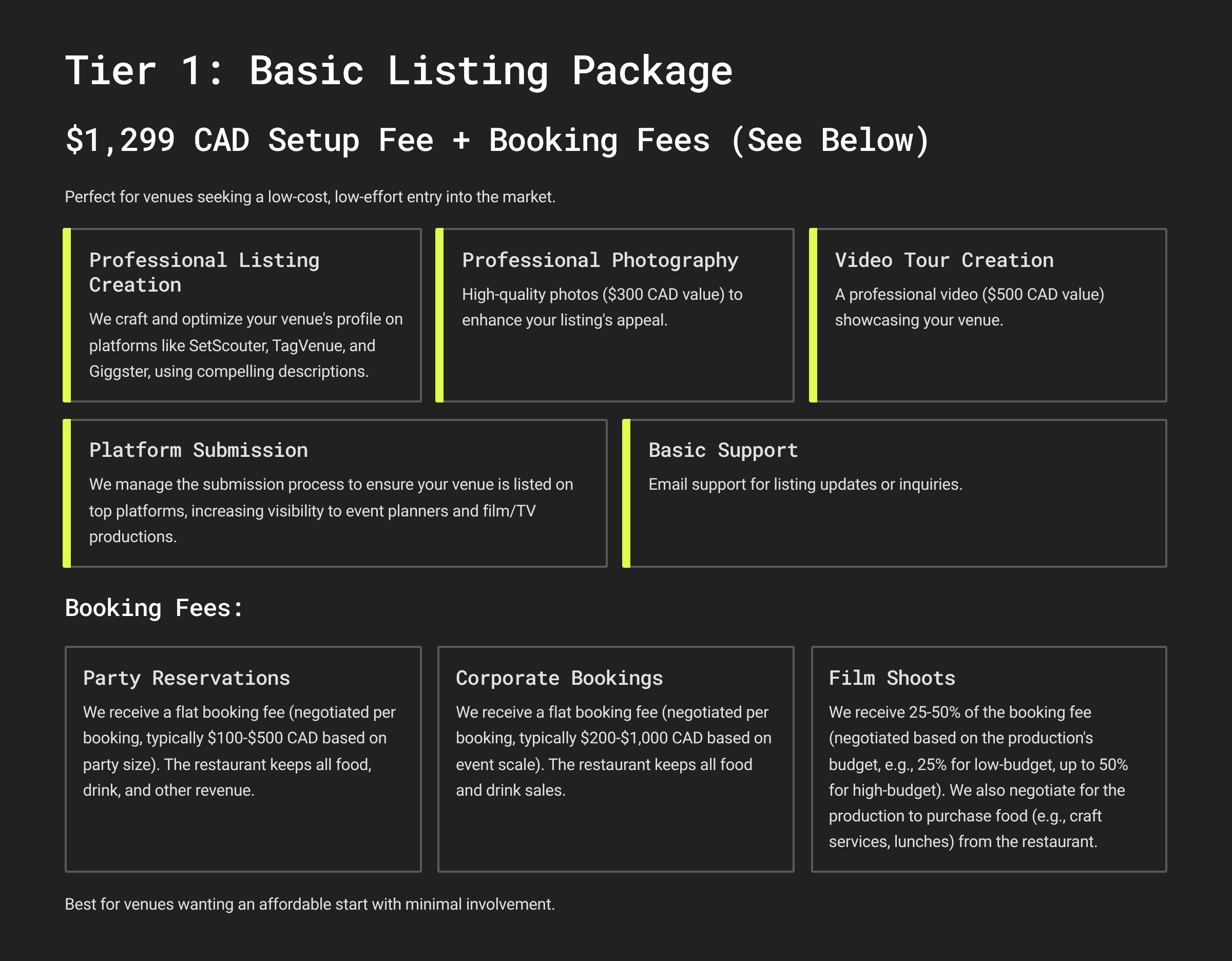
Task: Click the Platform Submission card title
Action: click(x=199, y=450)
